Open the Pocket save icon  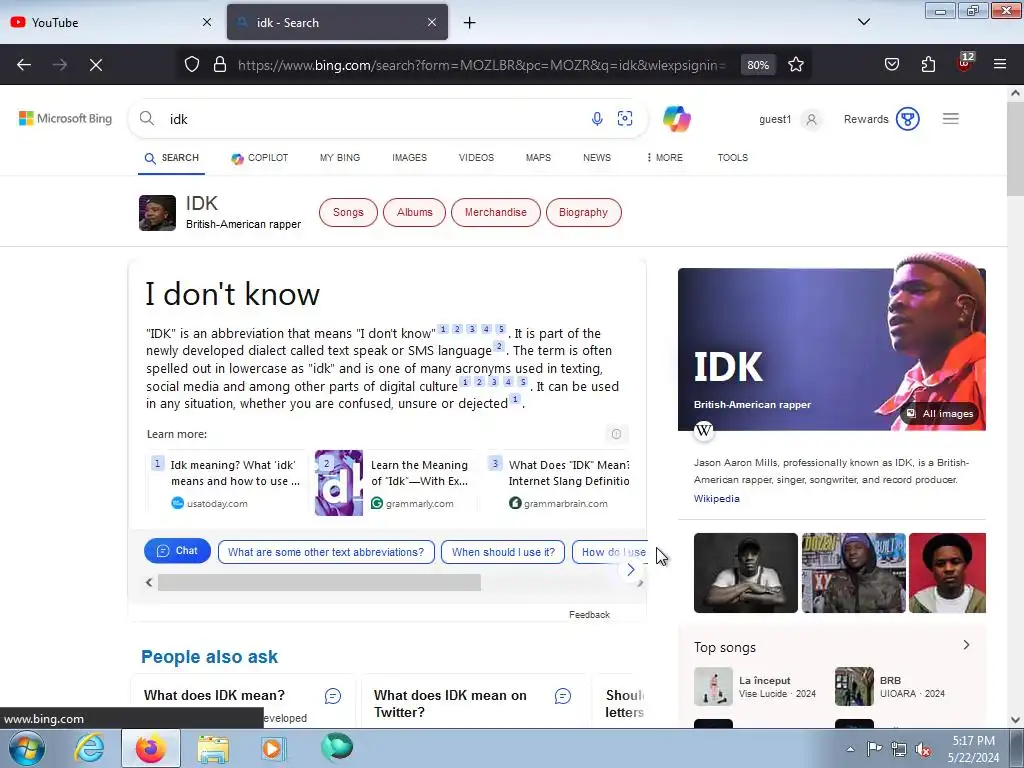pos(891,65)
